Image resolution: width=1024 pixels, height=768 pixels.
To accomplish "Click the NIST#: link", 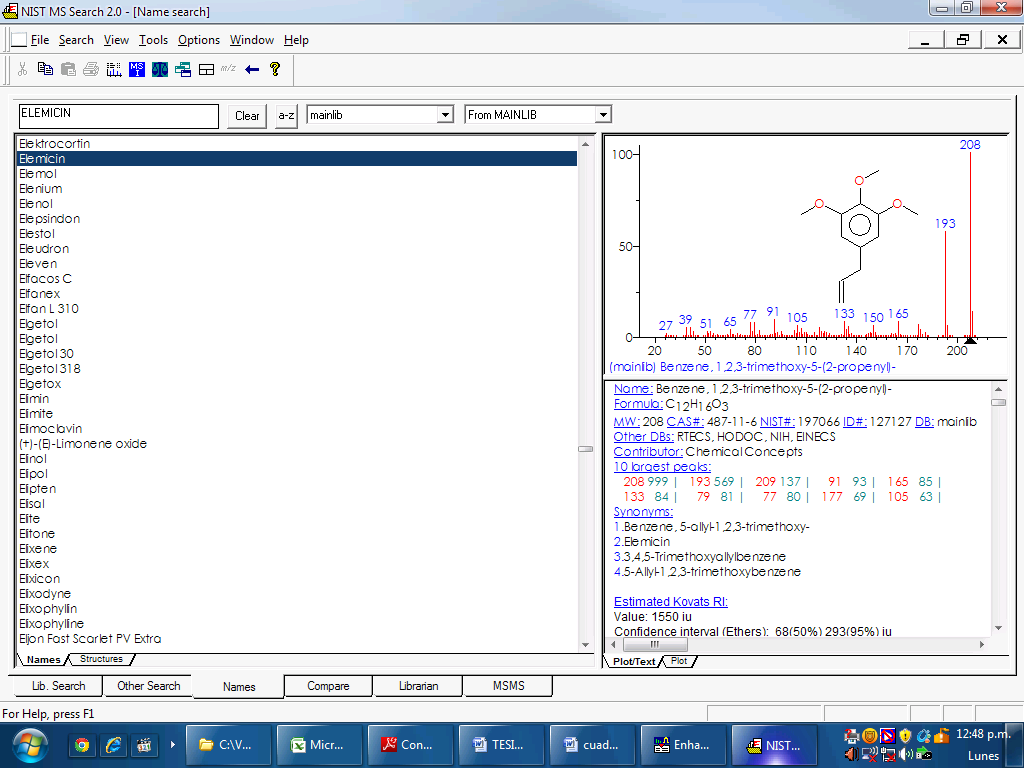I will (777, 422).
